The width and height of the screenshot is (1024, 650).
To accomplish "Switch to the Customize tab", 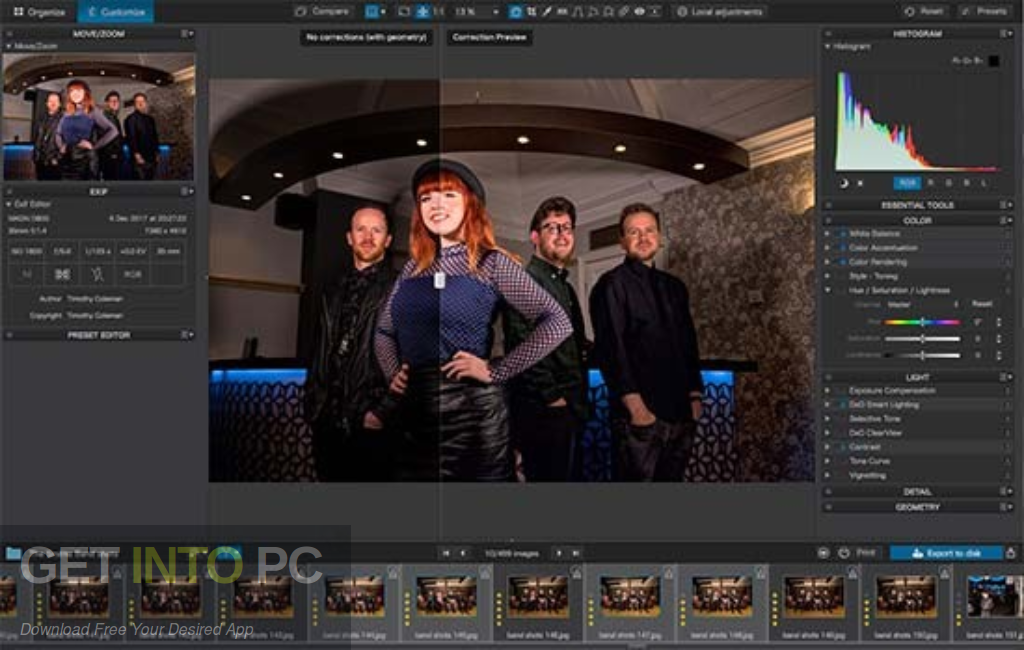I will (x=116, y=12).
